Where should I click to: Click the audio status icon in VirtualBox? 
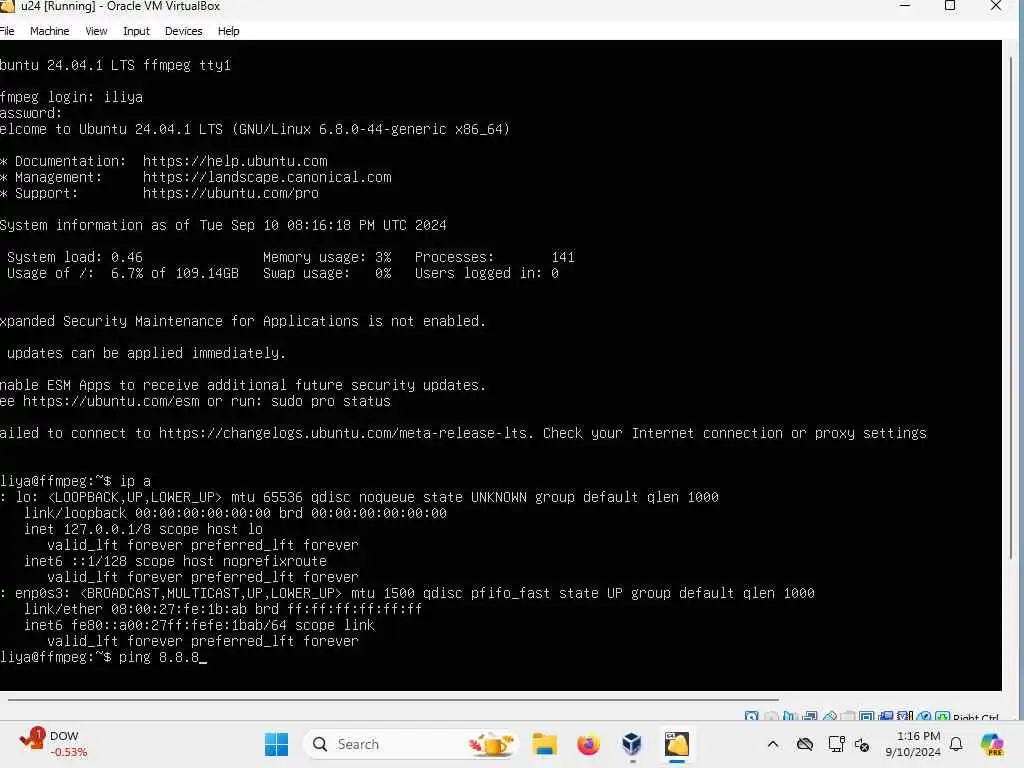[x=790, y=716]
